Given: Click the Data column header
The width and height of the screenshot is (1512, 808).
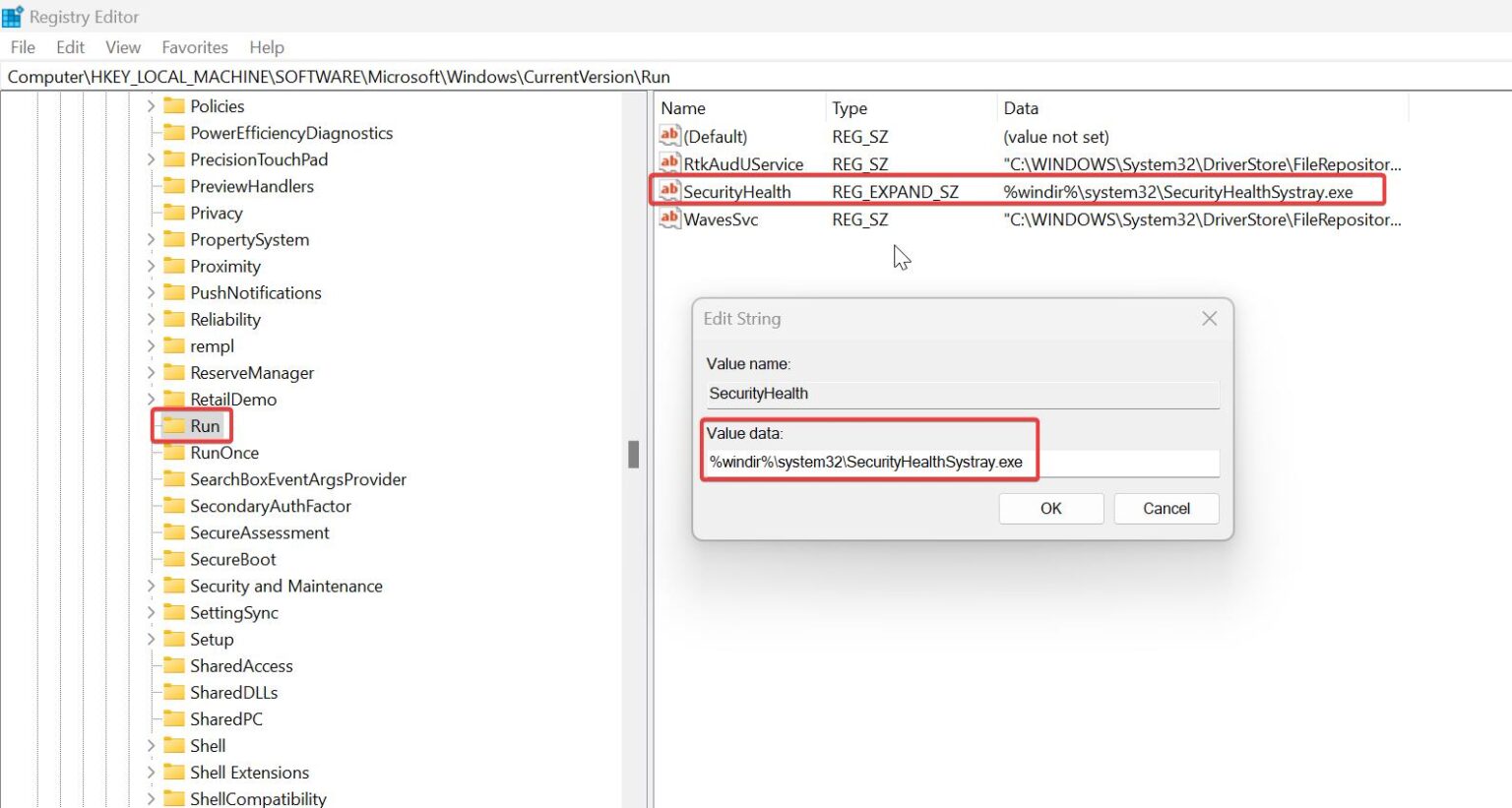Looking at the screenshot, I should click(1202, 108).
